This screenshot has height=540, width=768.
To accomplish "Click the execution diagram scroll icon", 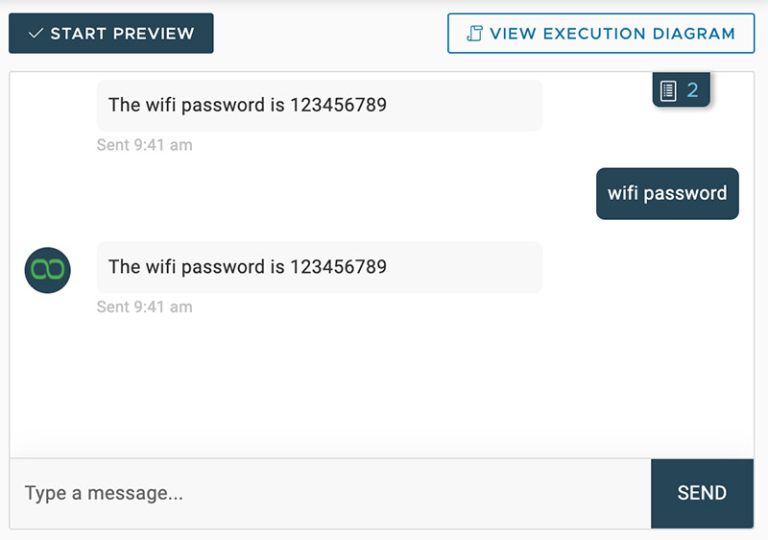I will pyautogui.click(x=475, y=34).
